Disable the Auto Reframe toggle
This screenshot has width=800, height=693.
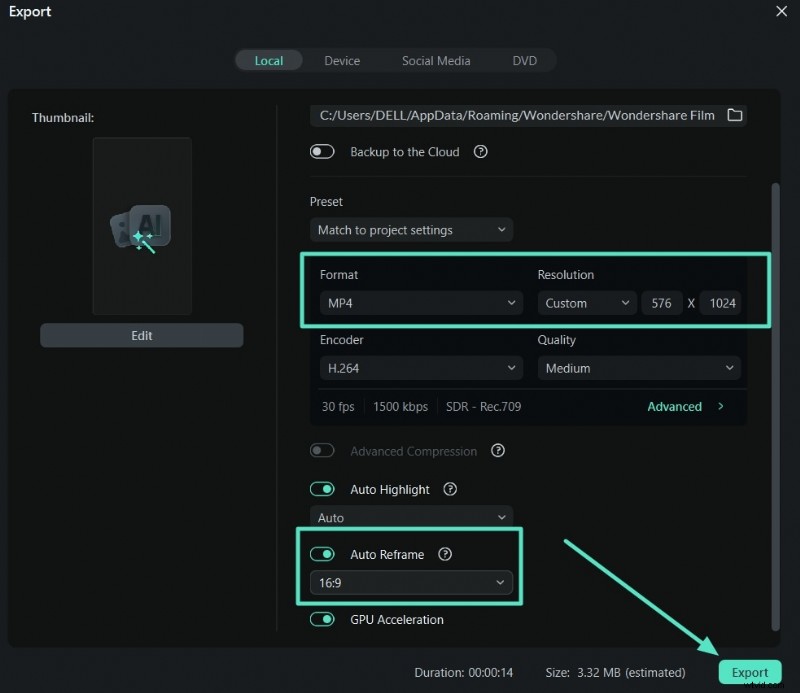pos(322,554)
